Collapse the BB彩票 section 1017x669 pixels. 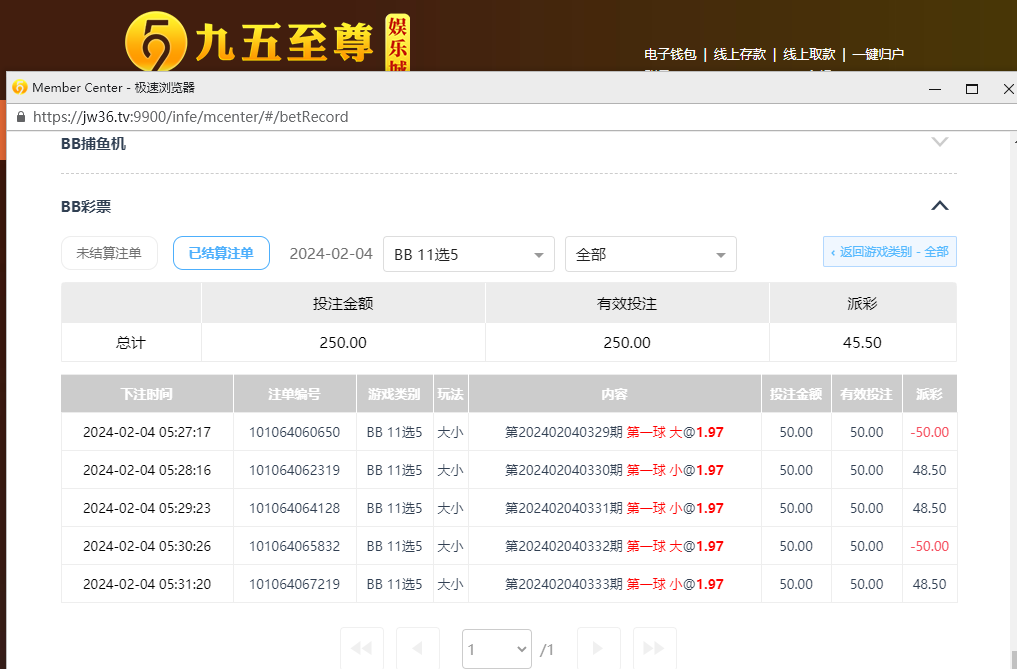(940, 206)
